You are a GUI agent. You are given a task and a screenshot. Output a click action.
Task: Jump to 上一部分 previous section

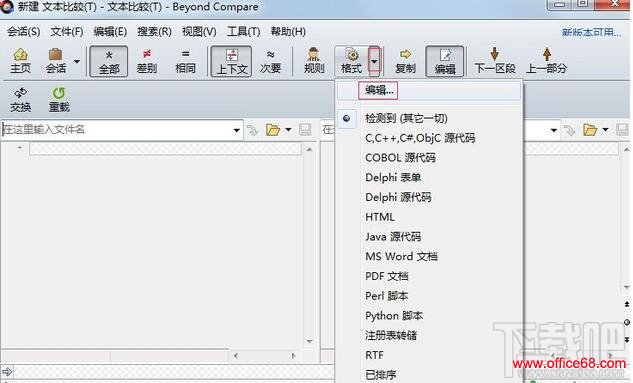click(546, 61)
